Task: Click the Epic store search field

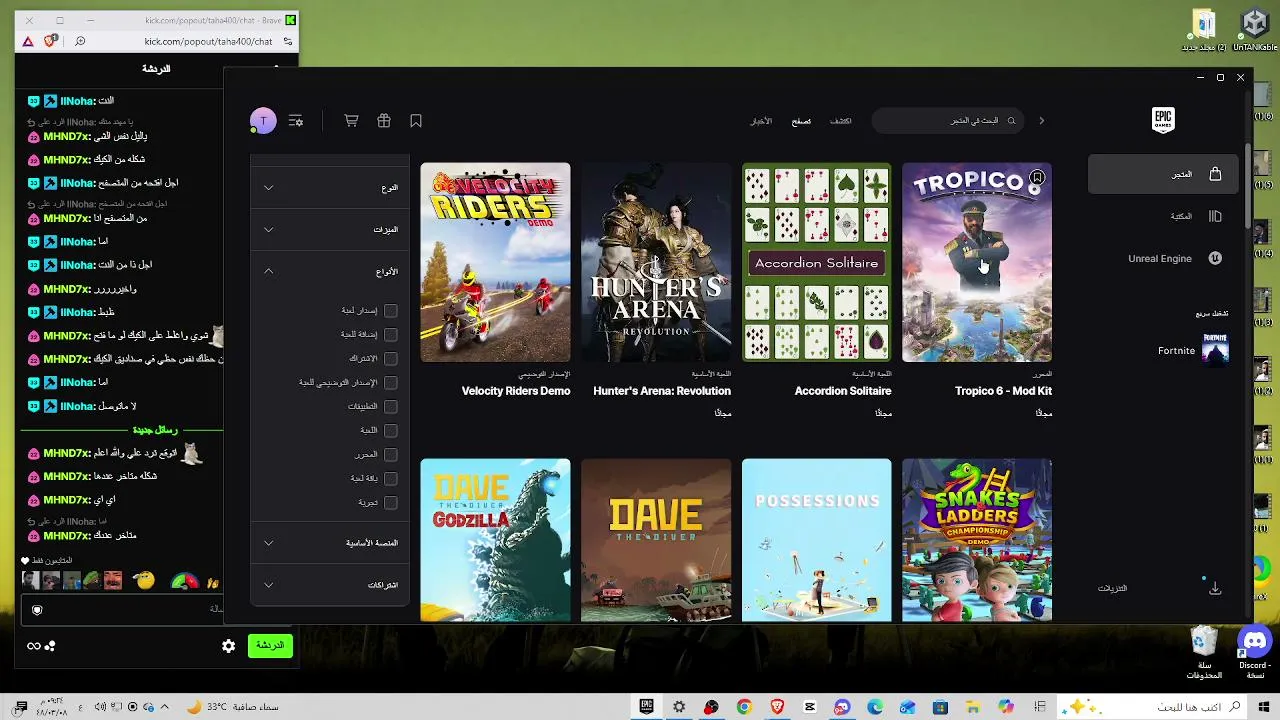Action: click(x=948, y=121)
